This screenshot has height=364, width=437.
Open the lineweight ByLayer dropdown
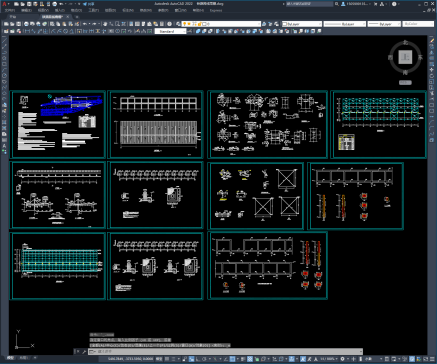384,24
